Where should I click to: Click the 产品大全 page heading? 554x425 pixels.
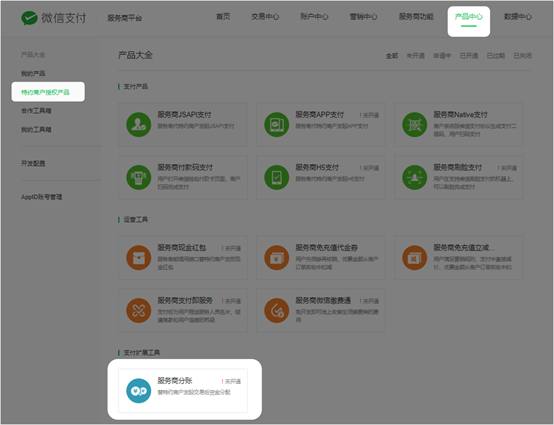pyautogui.click(x=135, y=55)
